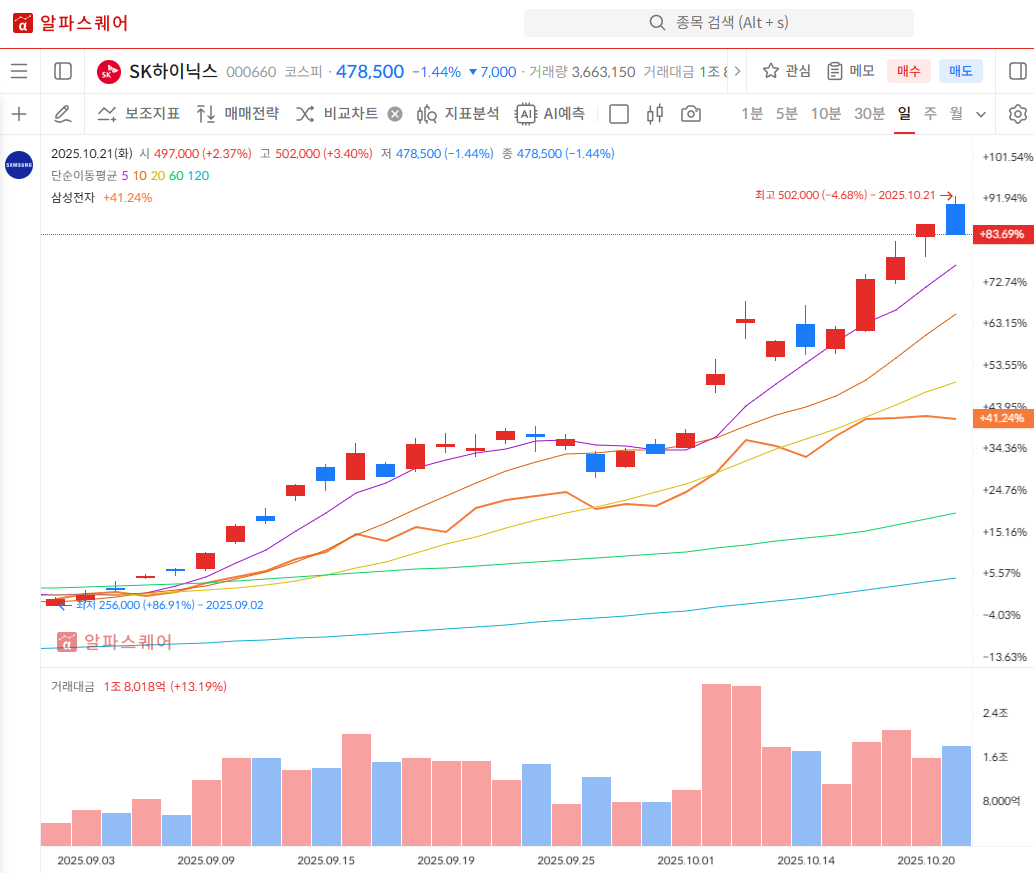Viewport: 1034px width, 873px height.
Task: Open the hamburger main menu
Action: tap(19, 71)
